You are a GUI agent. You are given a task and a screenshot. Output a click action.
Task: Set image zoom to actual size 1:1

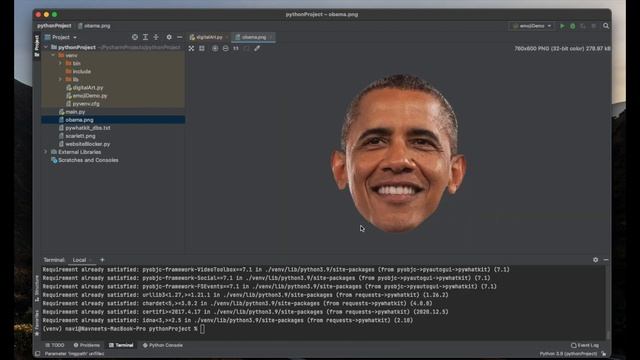236,48
